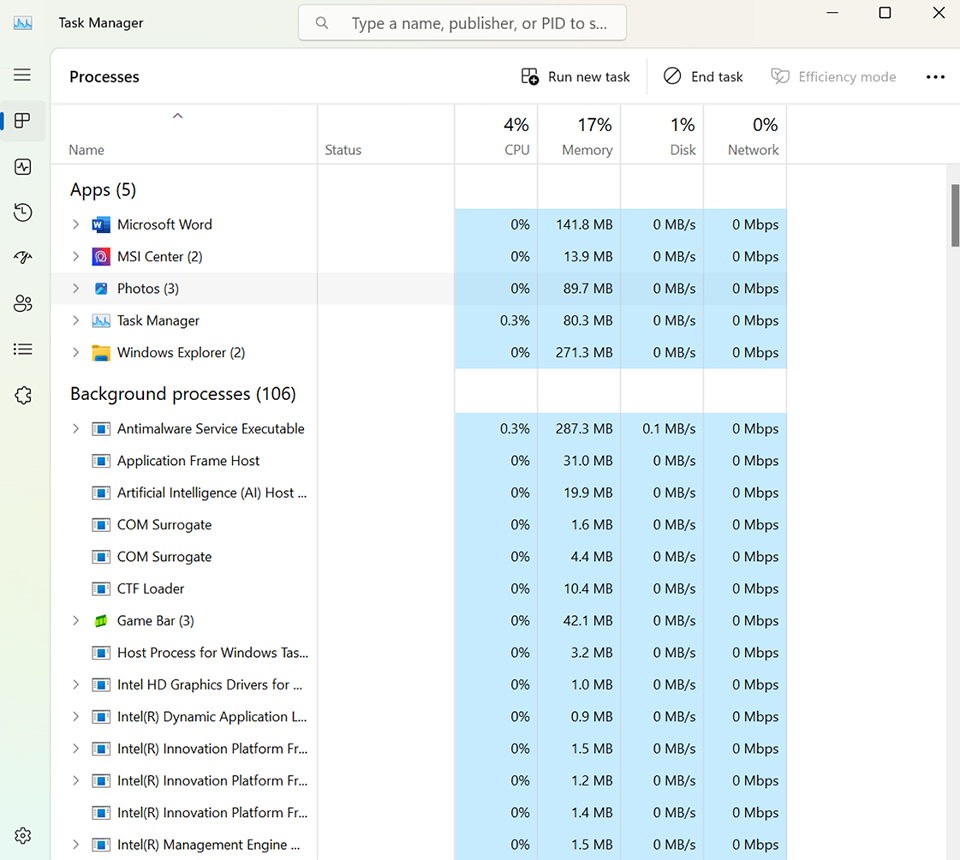The height and width of the screenshot is (860, 960).
Task: Expand the Game Bar (3) group
Action: (x=75, y=621)
